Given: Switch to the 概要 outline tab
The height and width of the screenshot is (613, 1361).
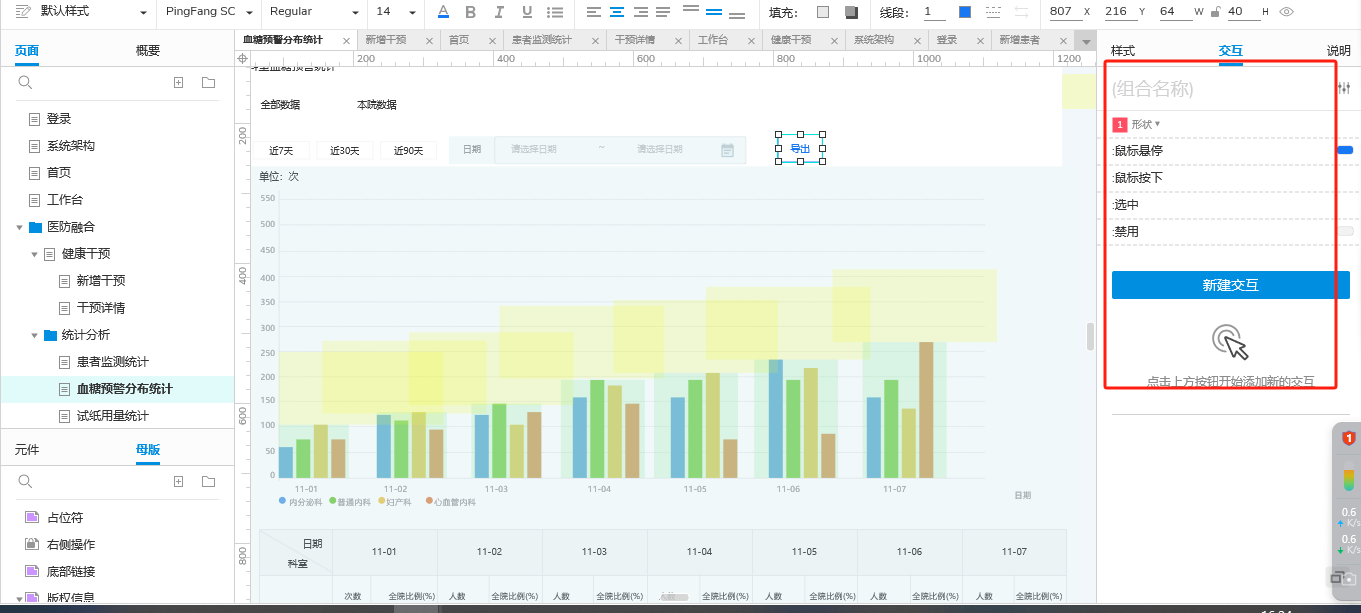Looking at the screenshot, I should click(148, 50).
